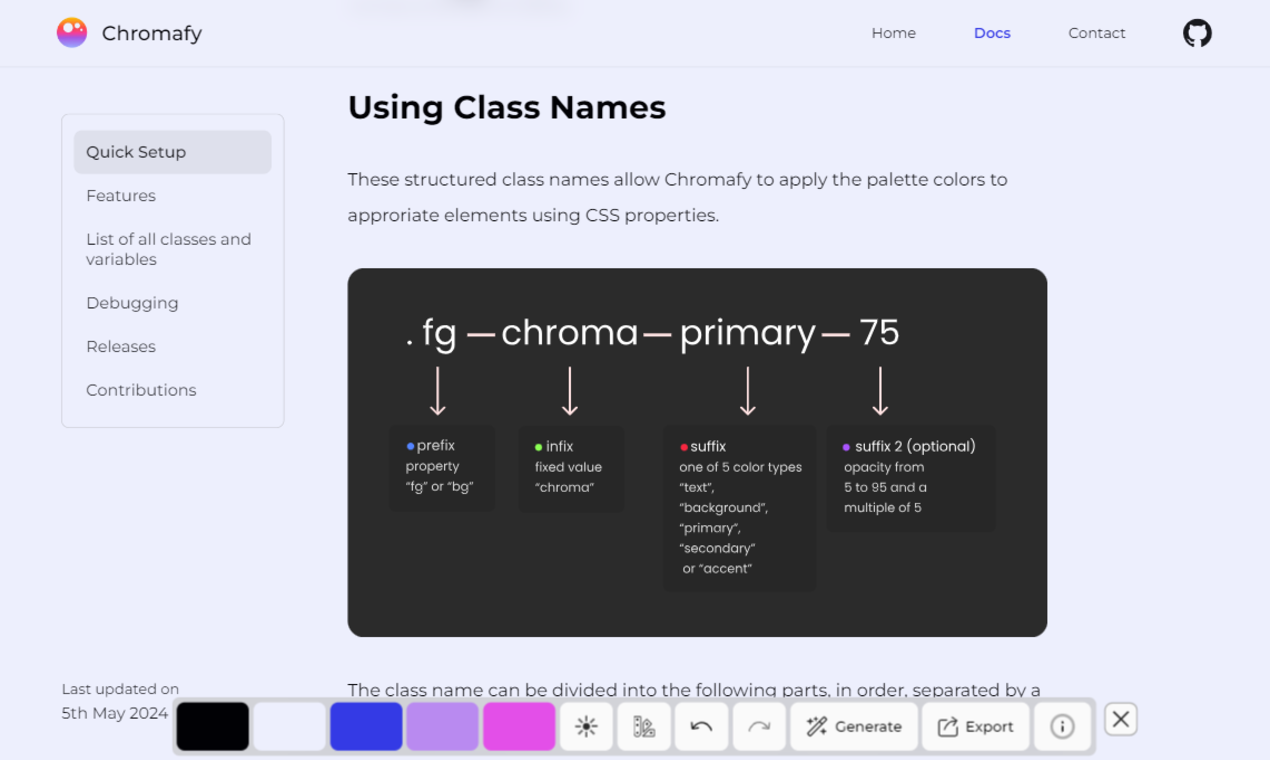Click the Using Class Names heading
This screenshot has width=1270, height=760.
pos(507,107)
